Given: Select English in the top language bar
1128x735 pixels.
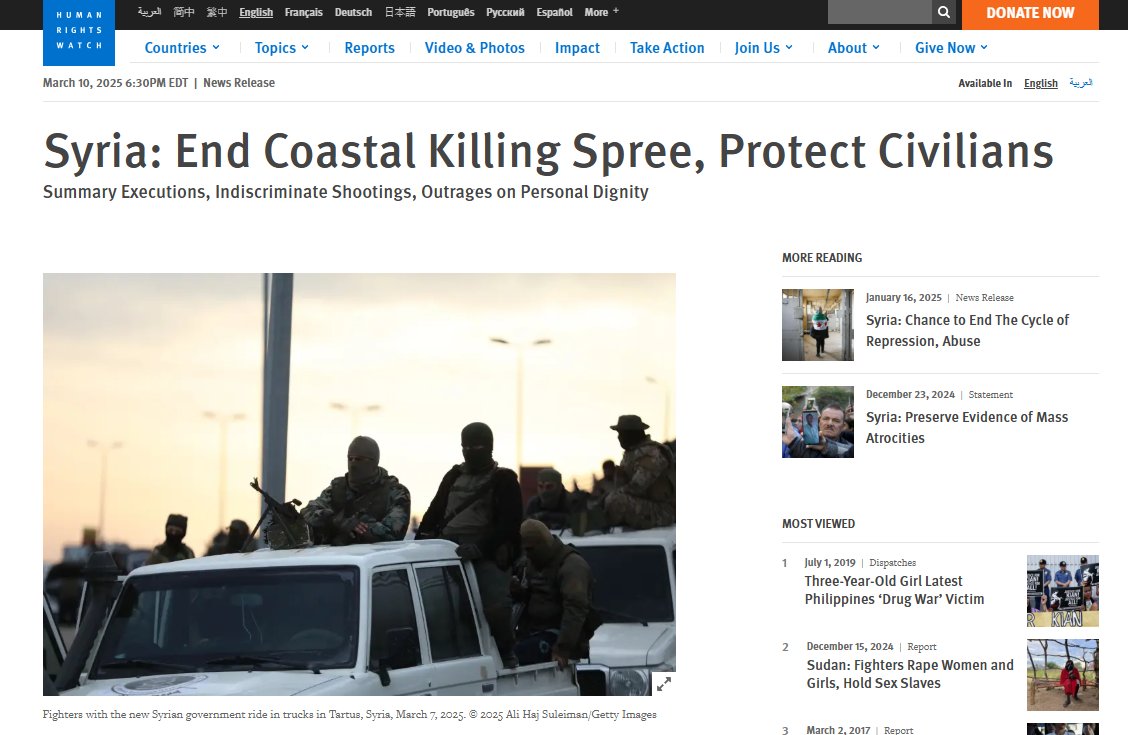Looking at the screenshot, I should (256, 12).
